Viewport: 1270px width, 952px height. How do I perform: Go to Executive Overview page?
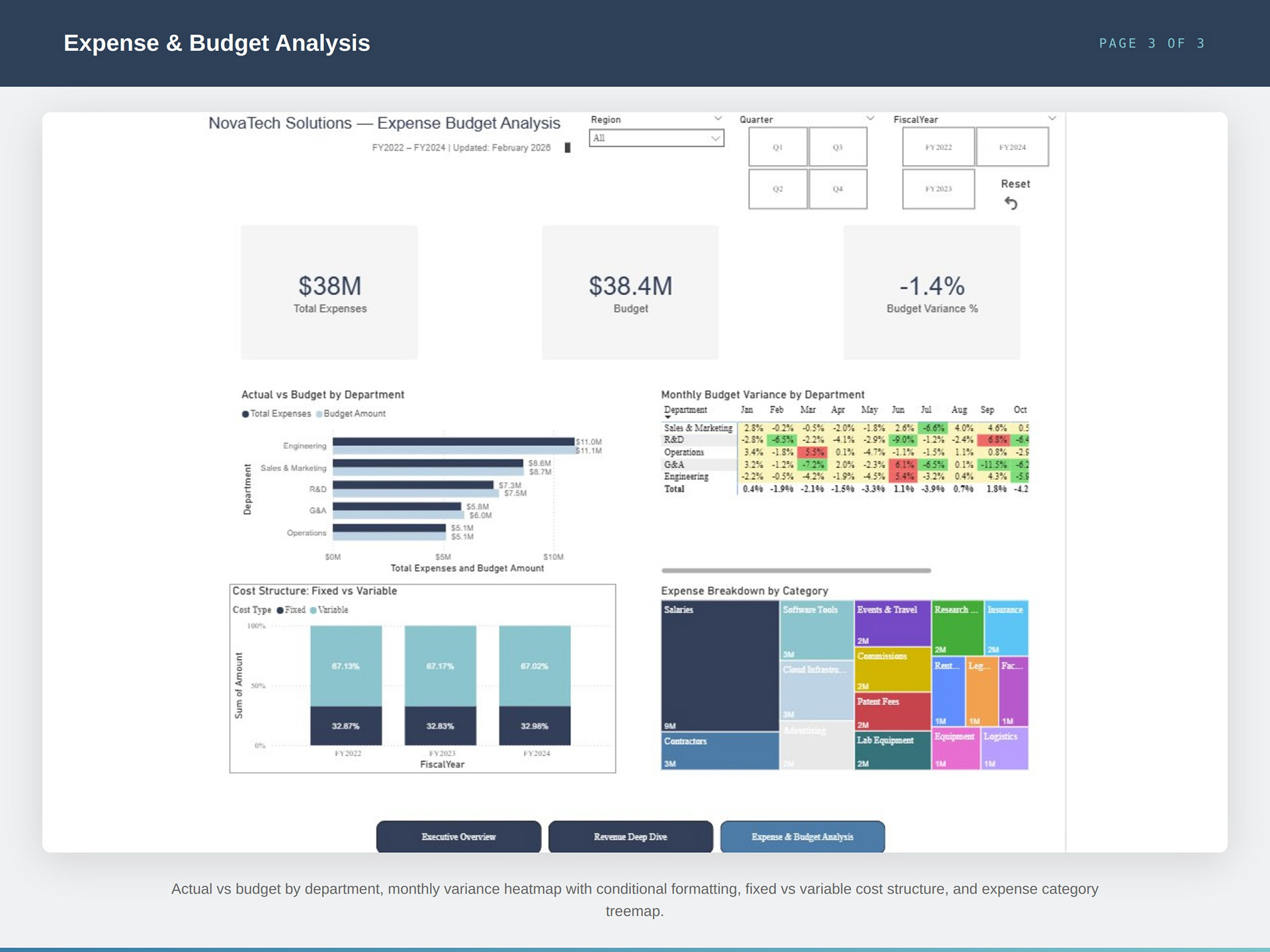point(458,836)
